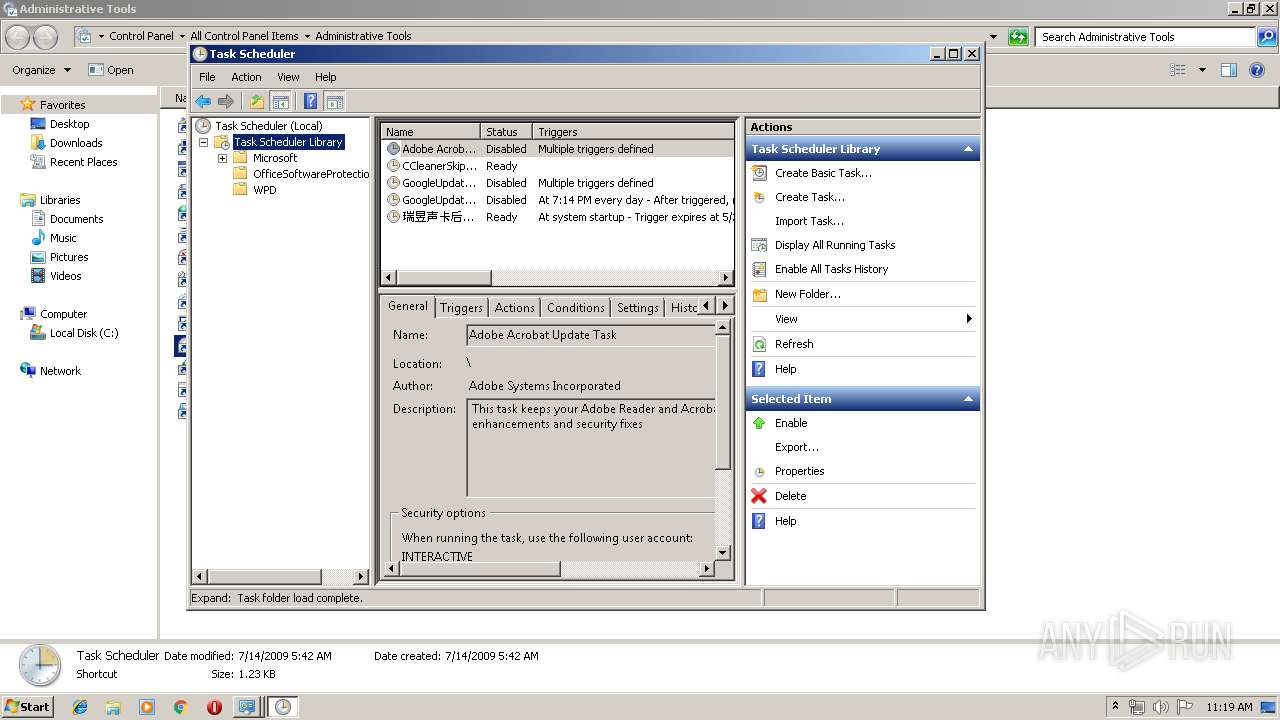Switch to the Conditions tab
Viewport: 1280px width, 720px height.
coord(576,308)
